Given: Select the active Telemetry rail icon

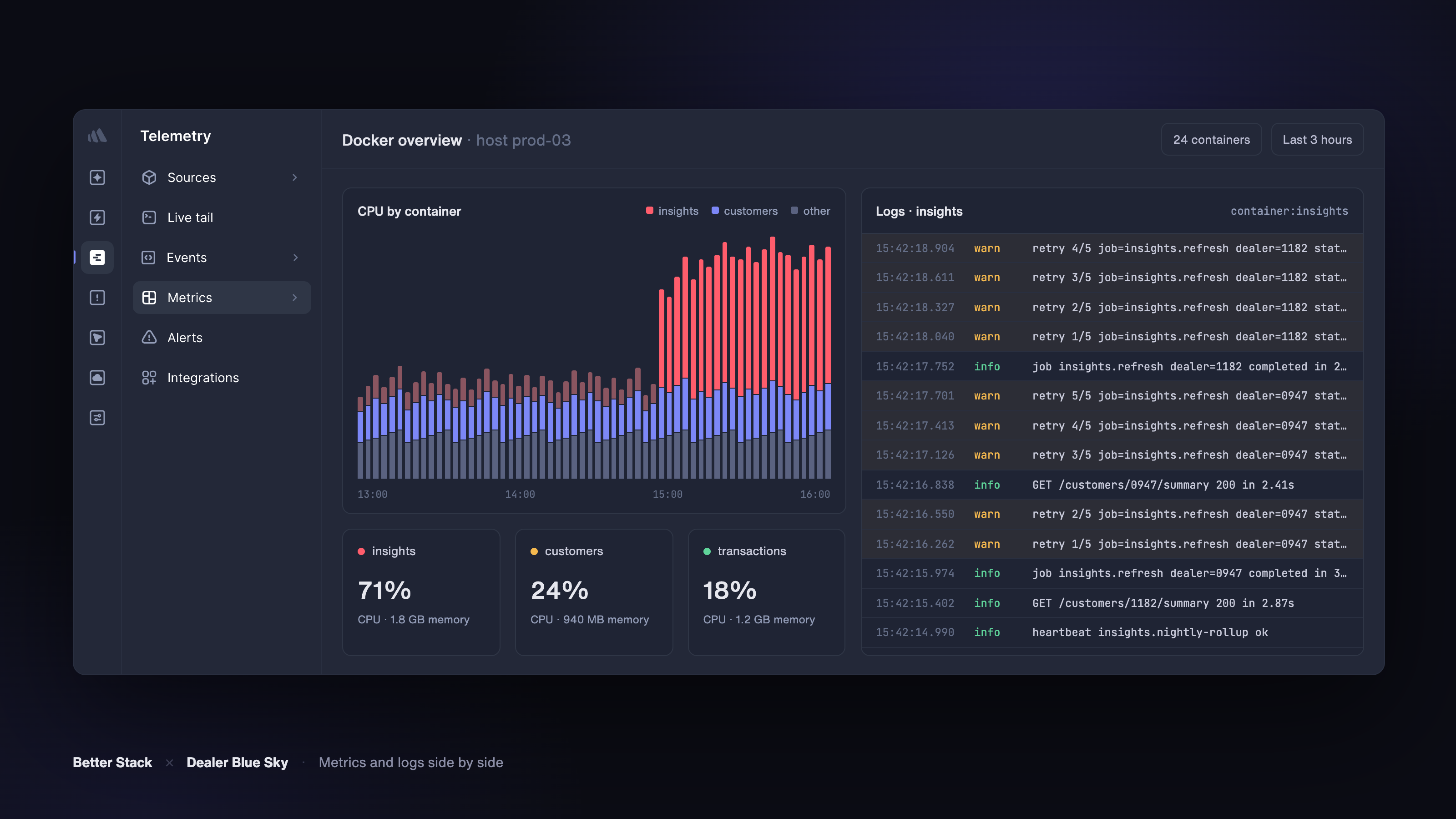Looking at the screenshot, I should [97, 258].
